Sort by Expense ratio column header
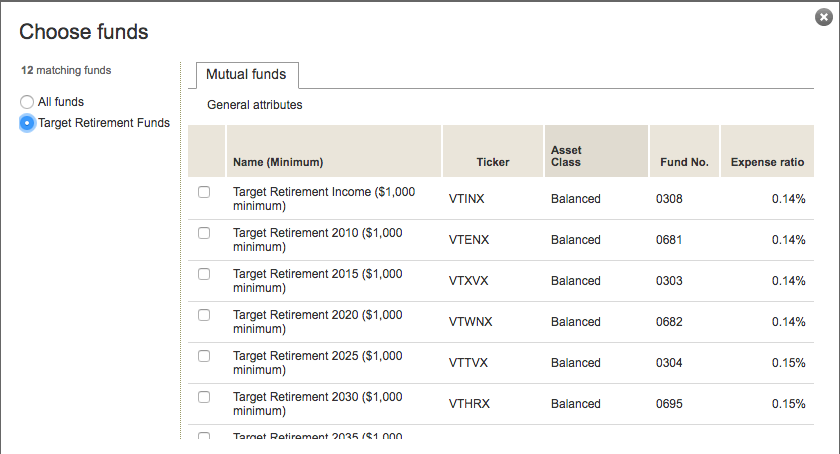The image size is (840, 454). [767, 162]
